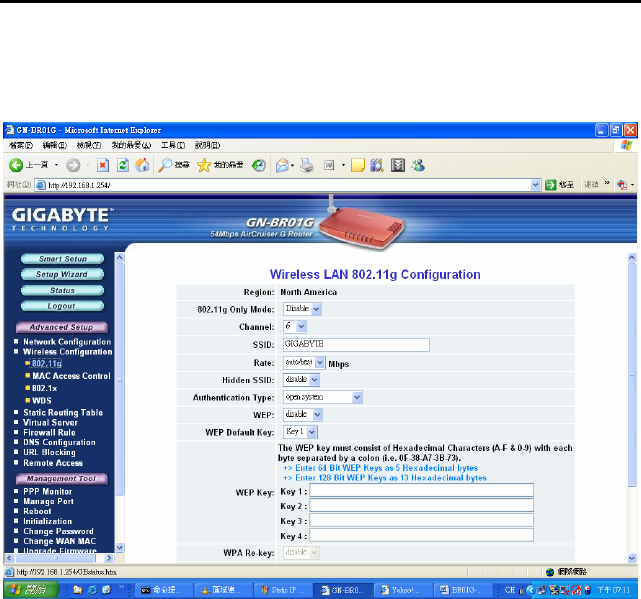Image resolution: width=641 pixels, height=599 pixels.
Task: Open the Rate dropdown
Action: point(304,363)
